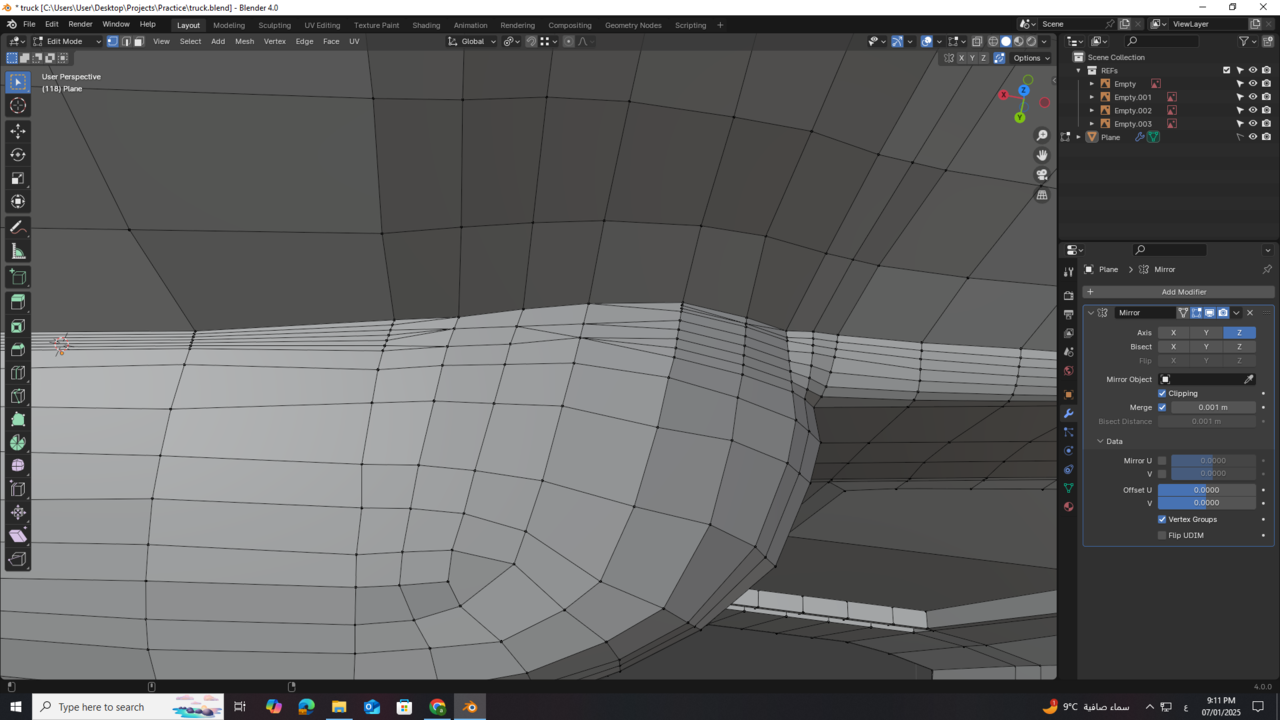Collapse the REFs collection

tap(1078, 70)
